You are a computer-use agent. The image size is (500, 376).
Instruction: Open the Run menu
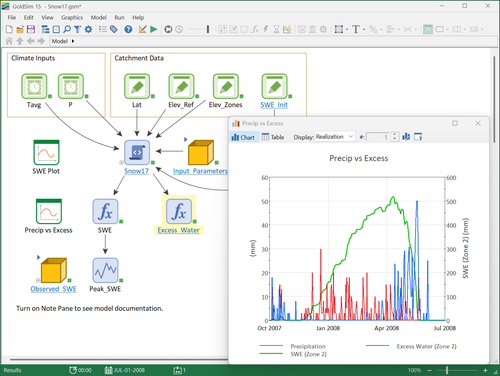pyautogui.click(x=119, y=17)
